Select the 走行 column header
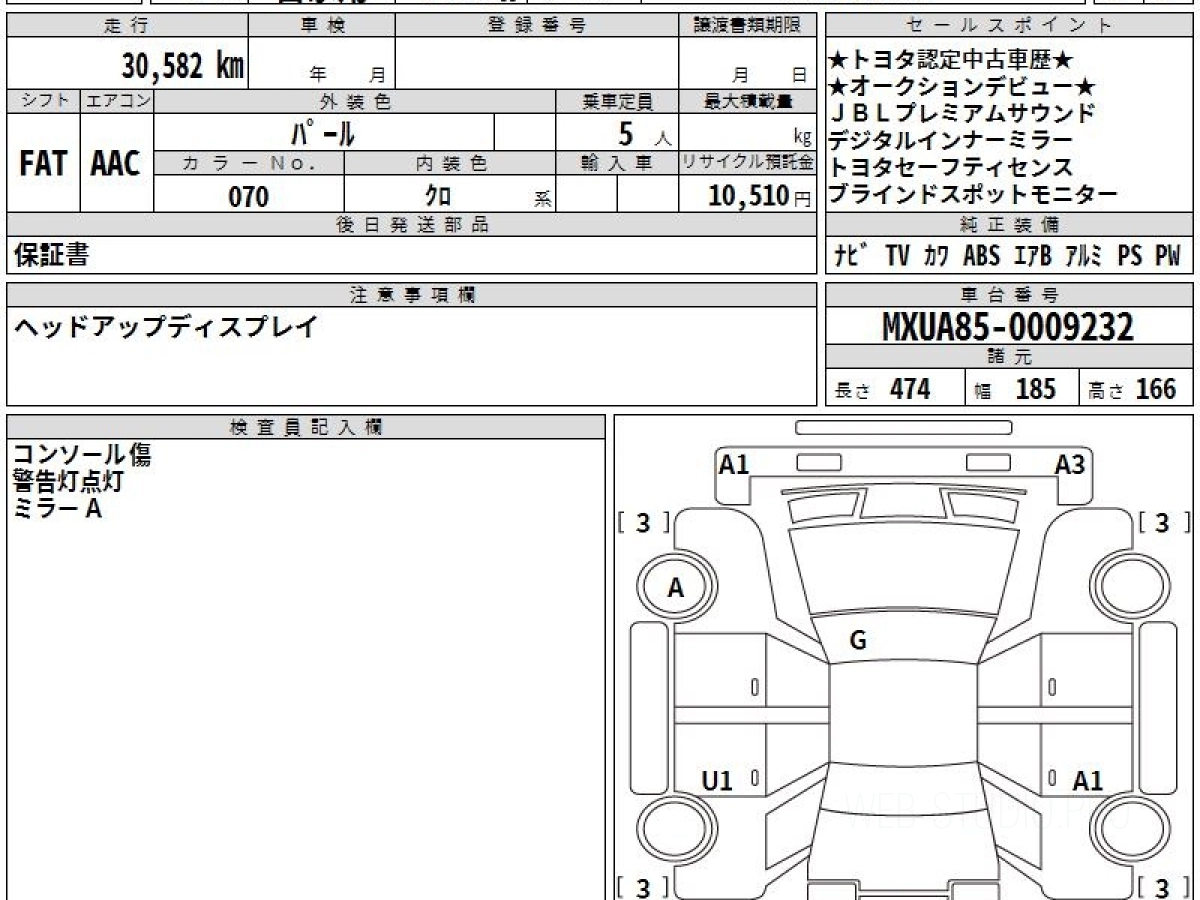Screen dimensions: 1200x900 point(126,26)
